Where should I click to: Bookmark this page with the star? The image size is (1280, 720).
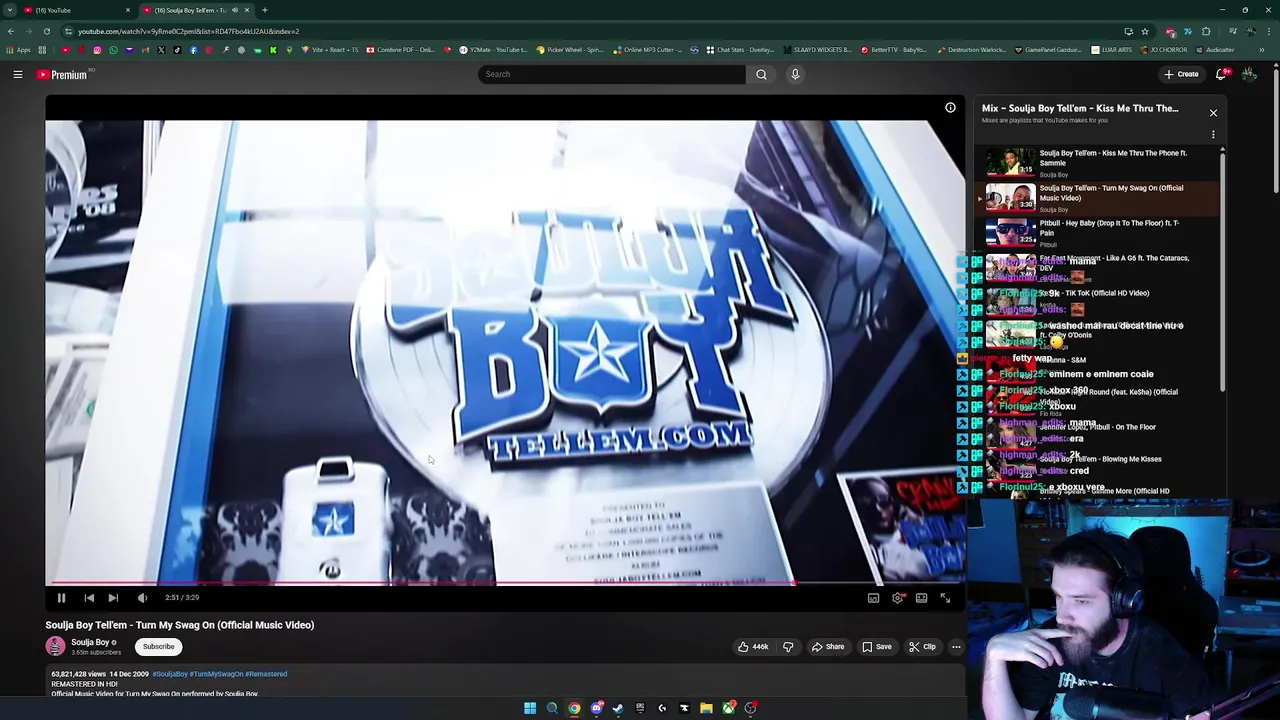coord(1145,31)
